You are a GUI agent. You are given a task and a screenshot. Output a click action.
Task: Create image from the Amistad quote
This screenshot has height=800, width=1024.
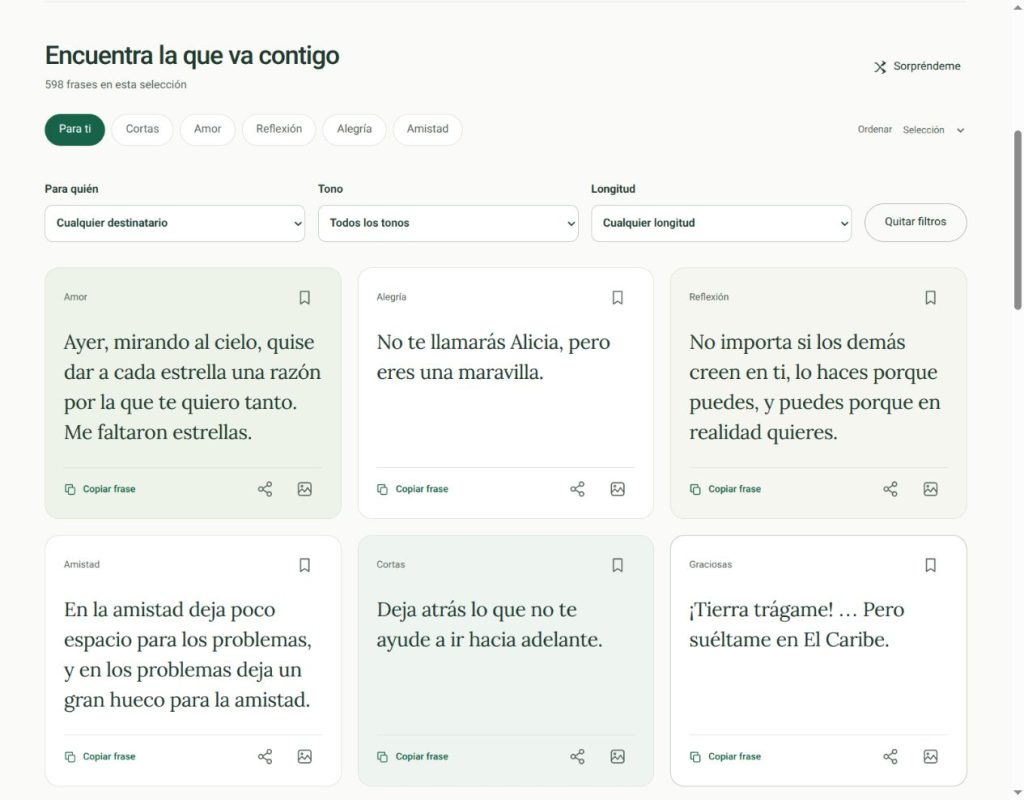(304, 756)
